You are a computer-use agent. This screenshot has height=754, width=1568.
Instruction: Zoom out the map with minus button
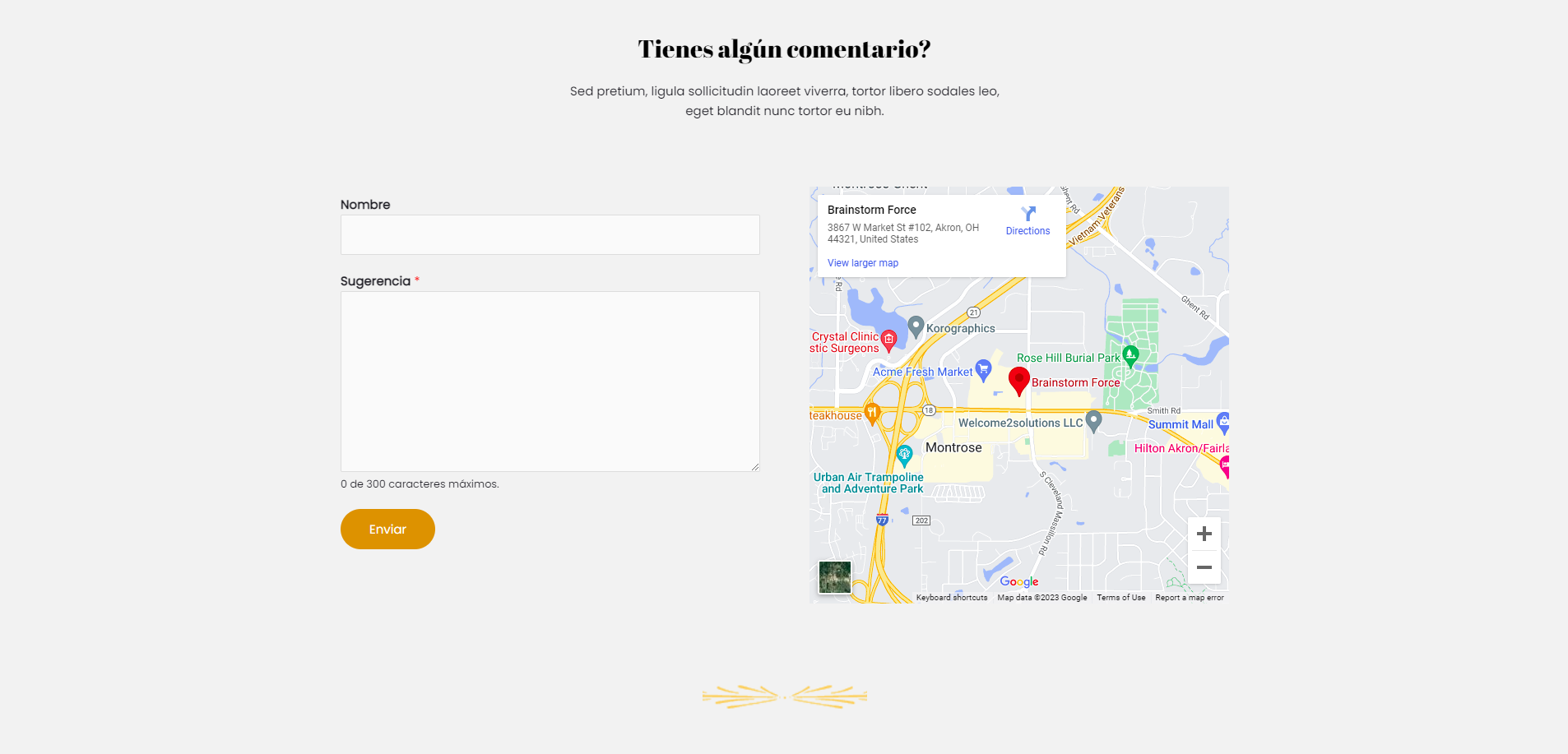[1204, 567]
